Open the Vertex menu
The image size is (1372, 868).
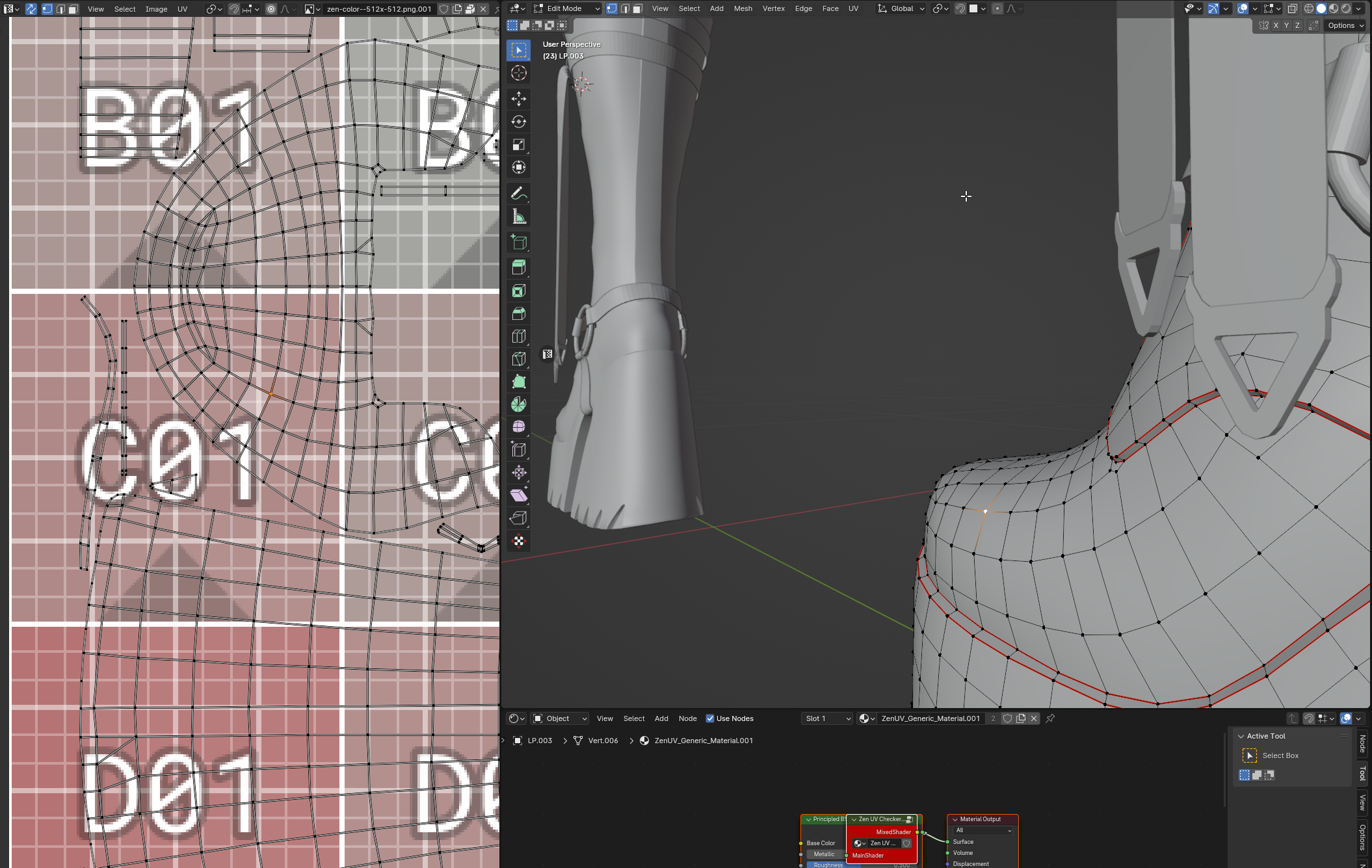(x=773, y=8)
